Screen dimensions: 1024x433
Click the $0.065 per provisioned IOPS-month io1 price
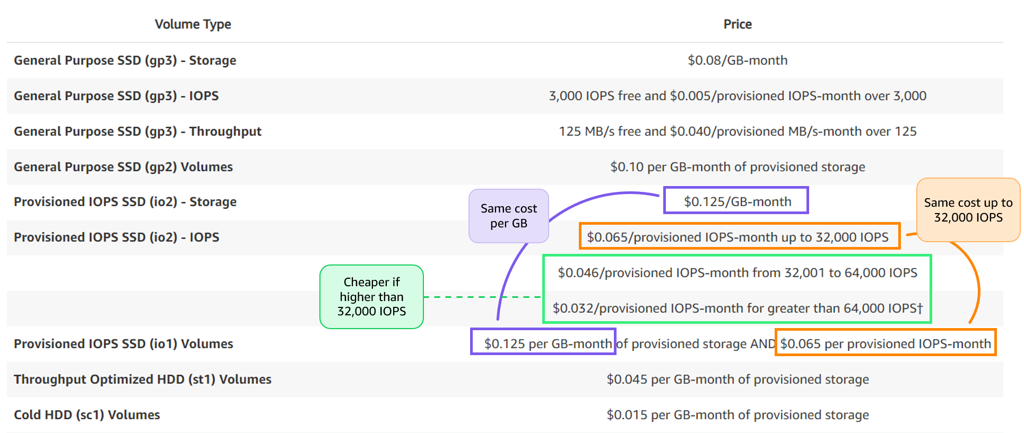coord(886,343)
